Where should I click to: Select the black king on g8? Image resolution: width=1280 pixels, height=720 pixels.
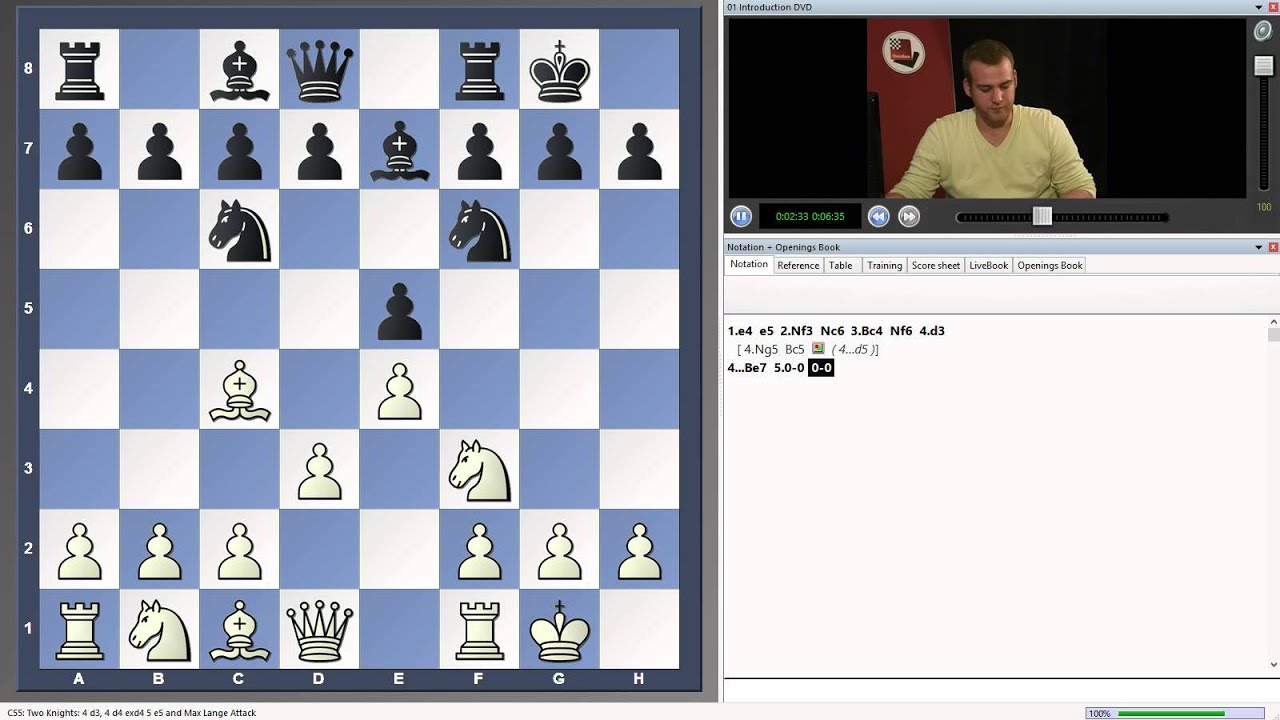(559, 69)
